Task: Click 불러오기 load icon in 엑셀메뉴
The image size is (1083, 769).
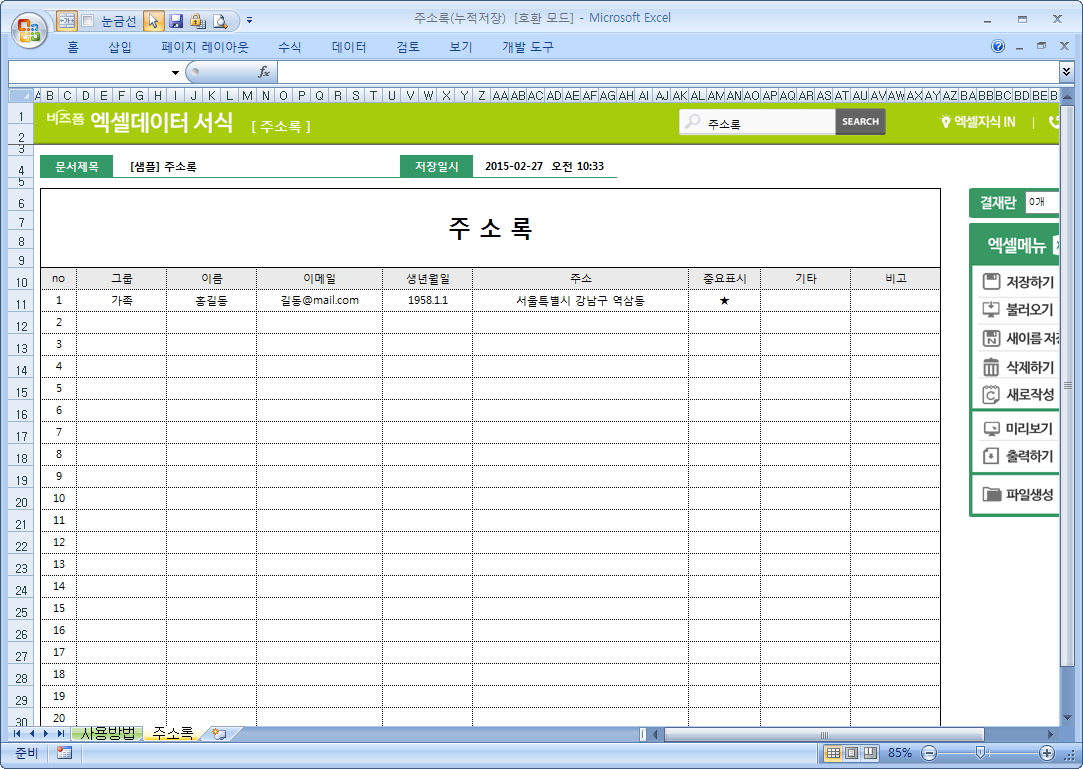Action: [x=991, y=310]
